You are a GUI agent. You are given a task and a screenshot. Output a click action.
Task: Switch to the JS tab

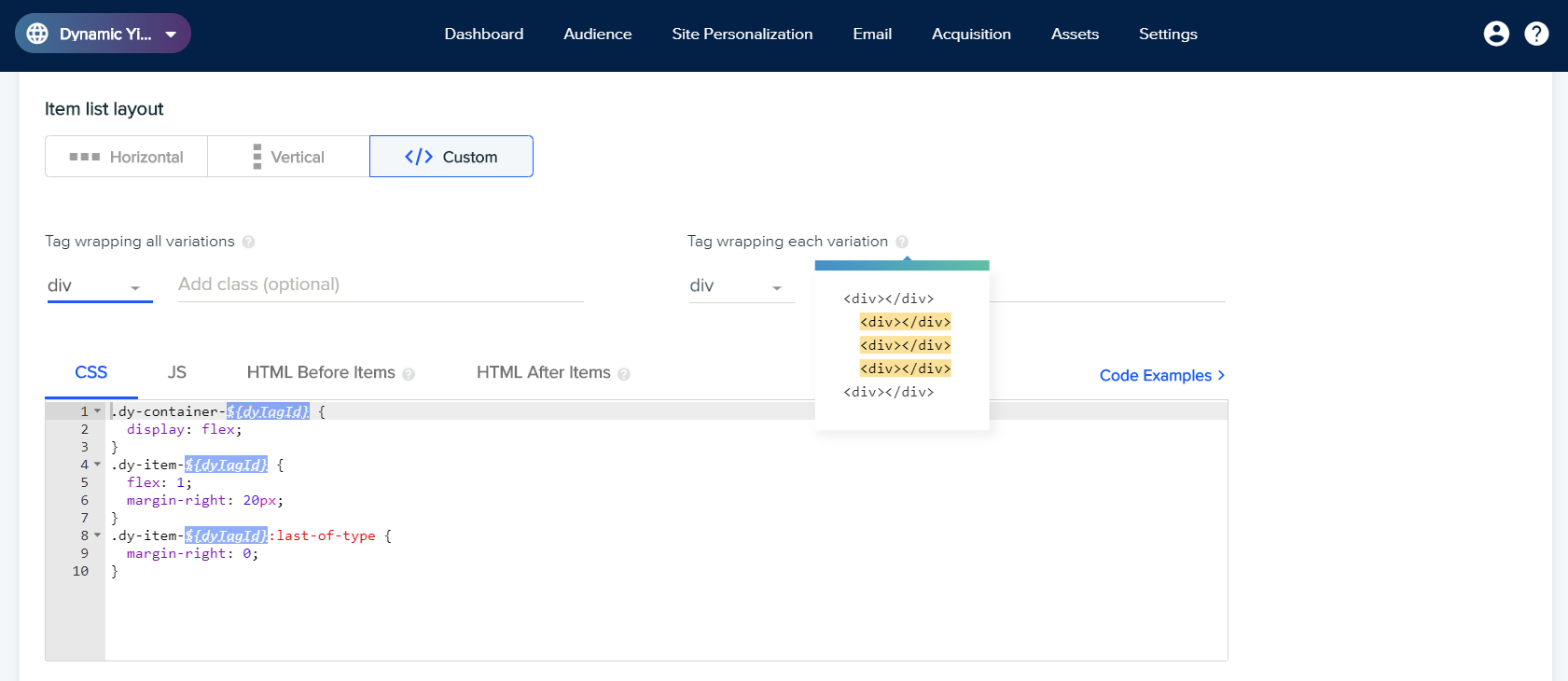coord(177,372)
